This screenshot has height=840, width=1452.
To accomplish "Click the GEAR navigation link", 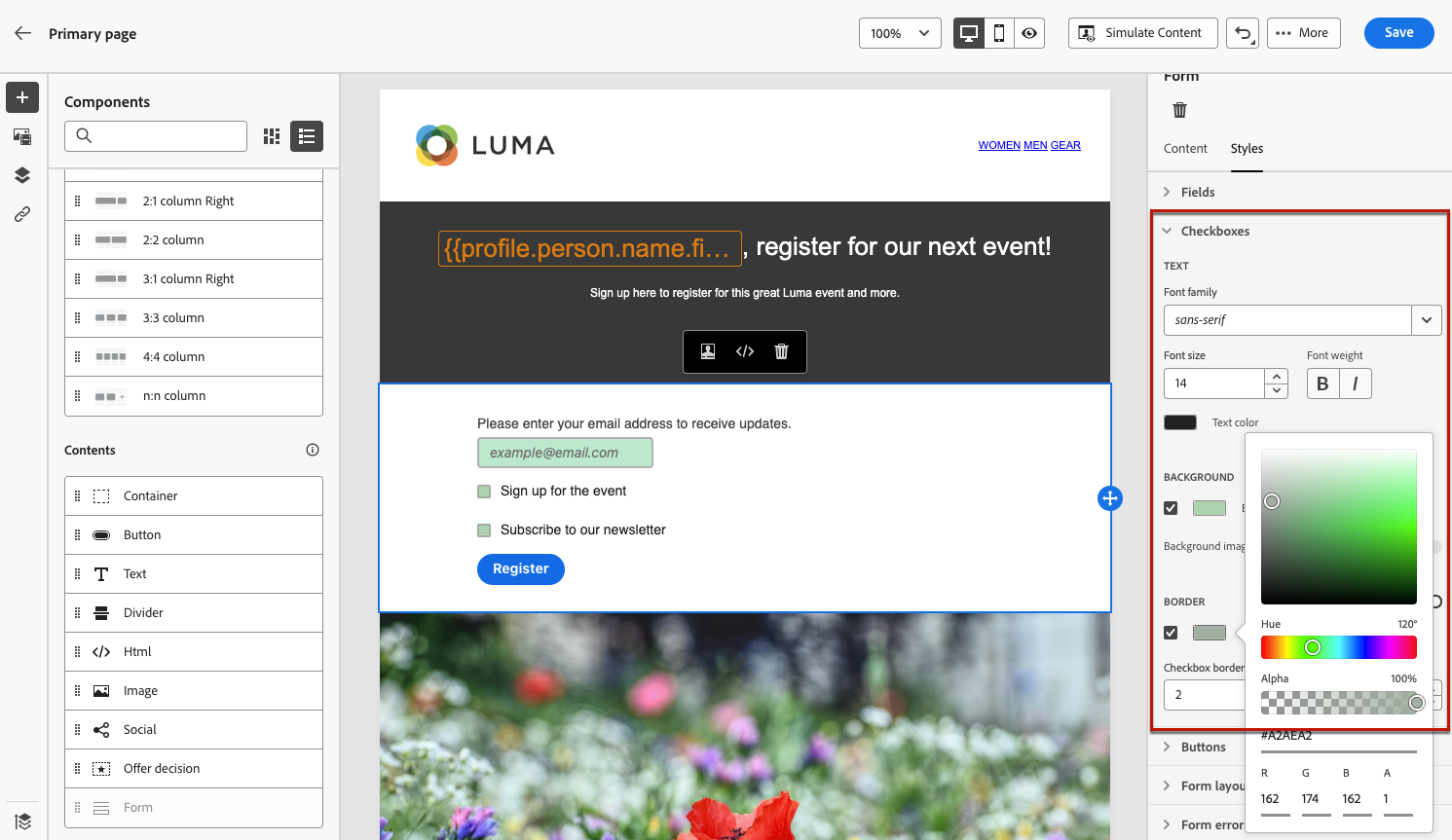I will pos(1065,146).
